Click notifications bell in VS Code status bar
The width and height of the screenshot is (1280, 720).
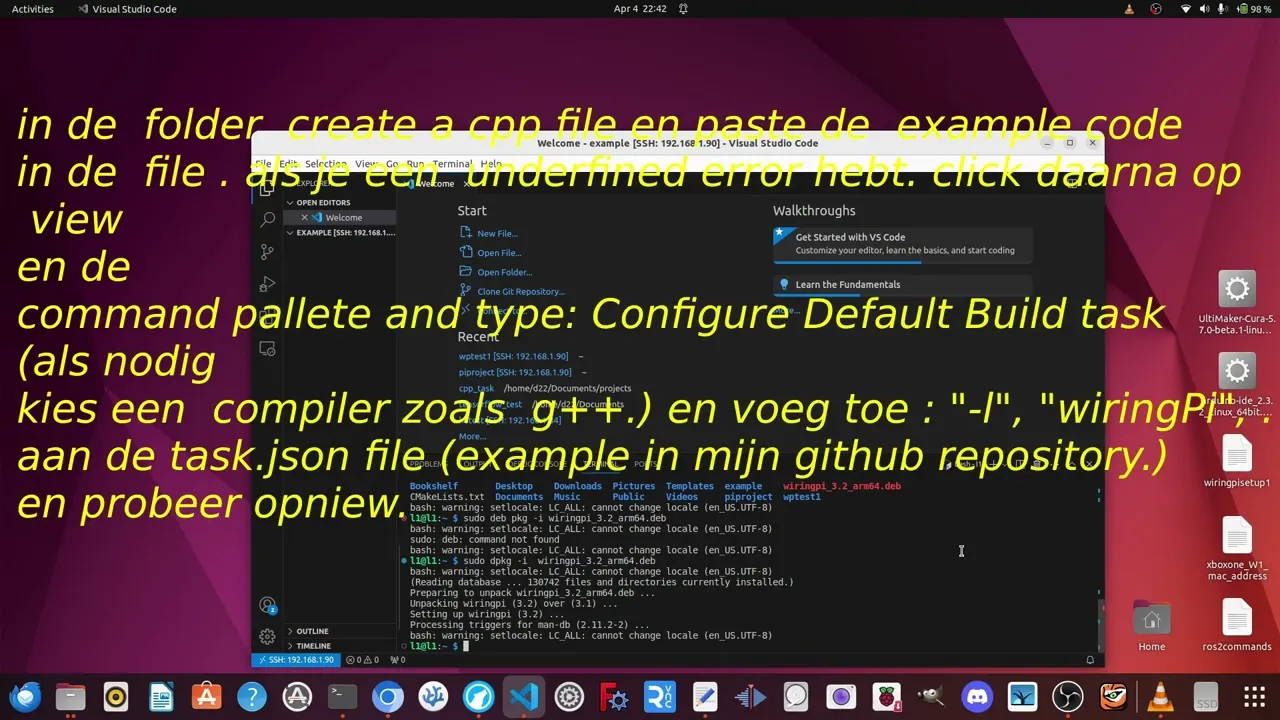(1090, 660)
